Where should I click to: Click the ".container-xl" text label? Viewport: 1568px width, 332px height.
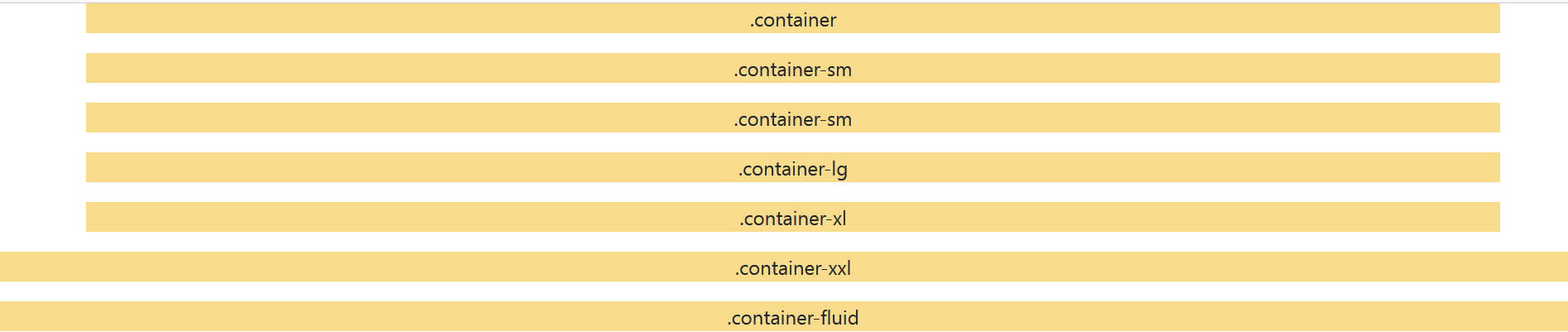[792, 219]
